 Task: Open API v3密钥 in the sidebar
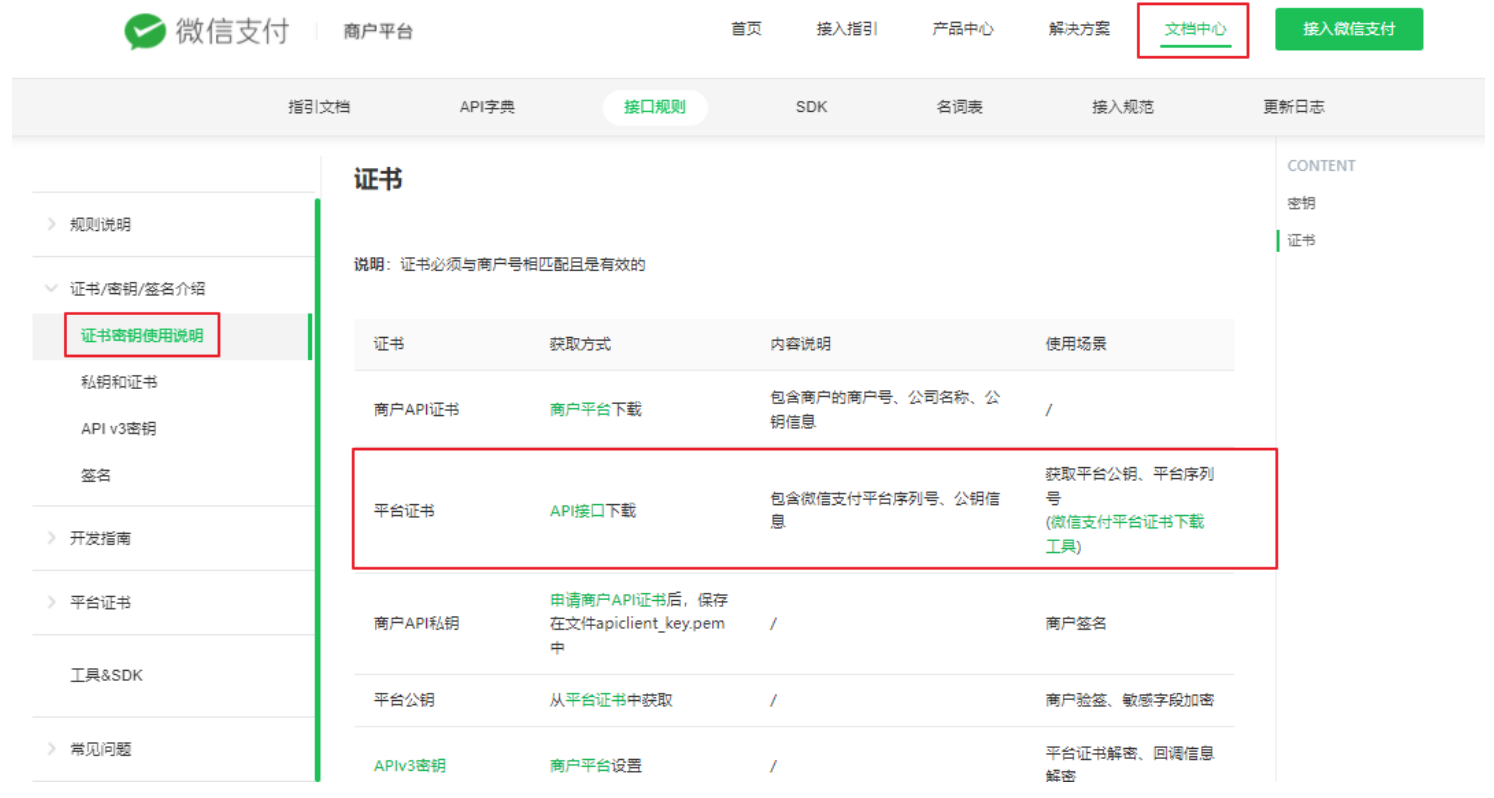pyautogui.click(x=118, y=428)
